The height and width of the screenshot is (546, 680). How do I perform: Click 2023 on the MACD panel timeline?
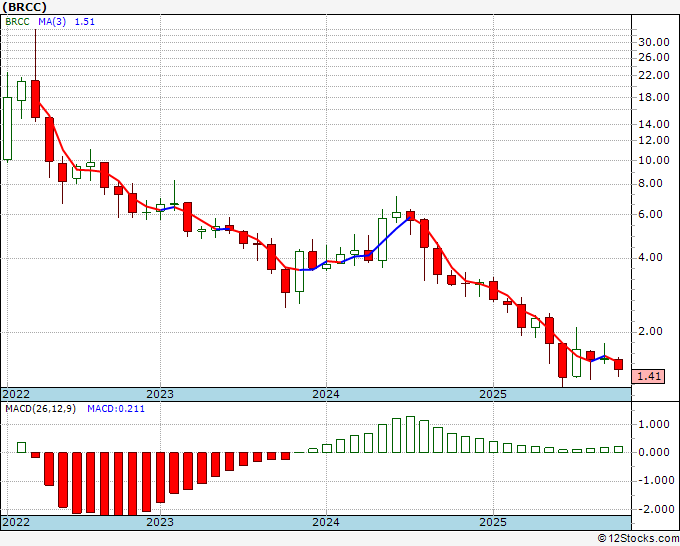(x=160, y=522)
